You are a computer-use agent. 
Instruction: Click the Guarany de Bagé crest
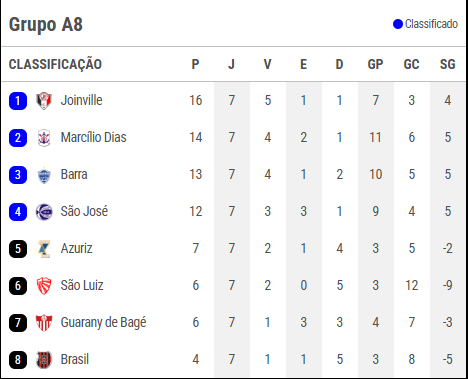44,323
